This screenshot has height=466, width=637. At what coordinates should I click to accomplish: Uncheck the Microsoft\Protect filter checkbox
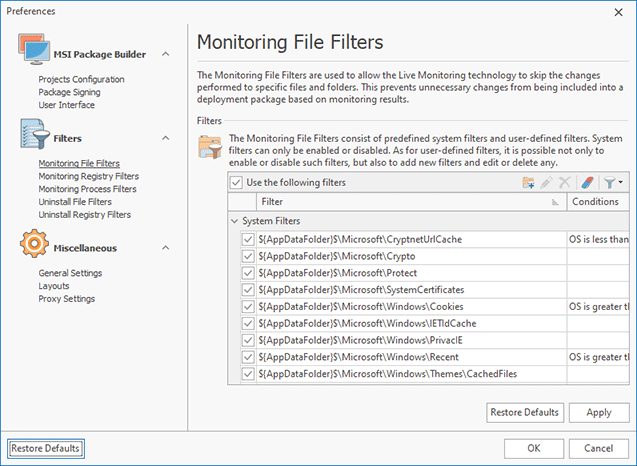point(248,273)
